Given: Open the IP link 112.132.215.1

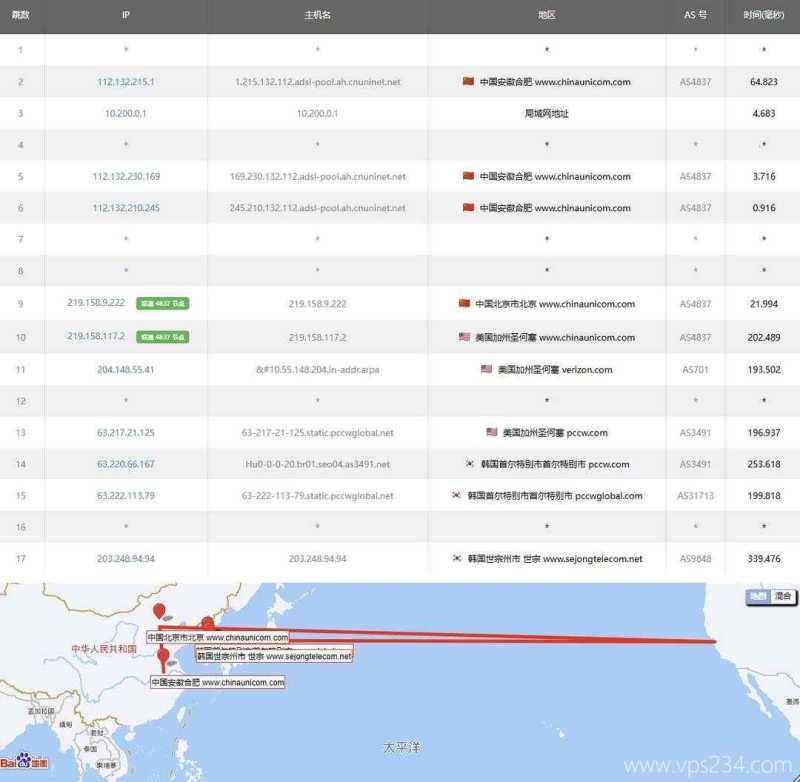Looking at the screenshot, I should pos(125,81).
